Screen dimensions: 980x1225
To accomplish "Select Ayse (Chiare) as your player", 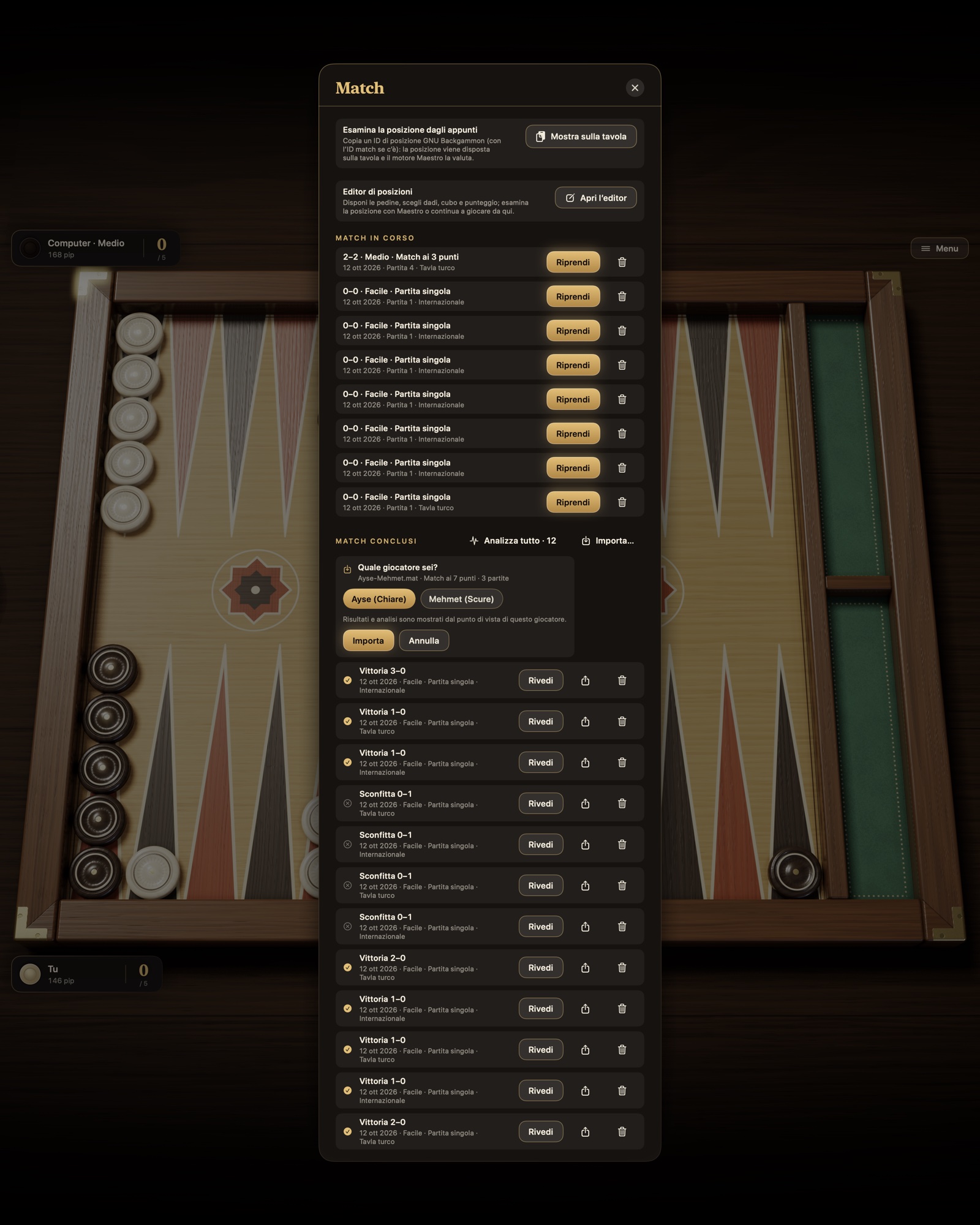I will tap(379, 599).
